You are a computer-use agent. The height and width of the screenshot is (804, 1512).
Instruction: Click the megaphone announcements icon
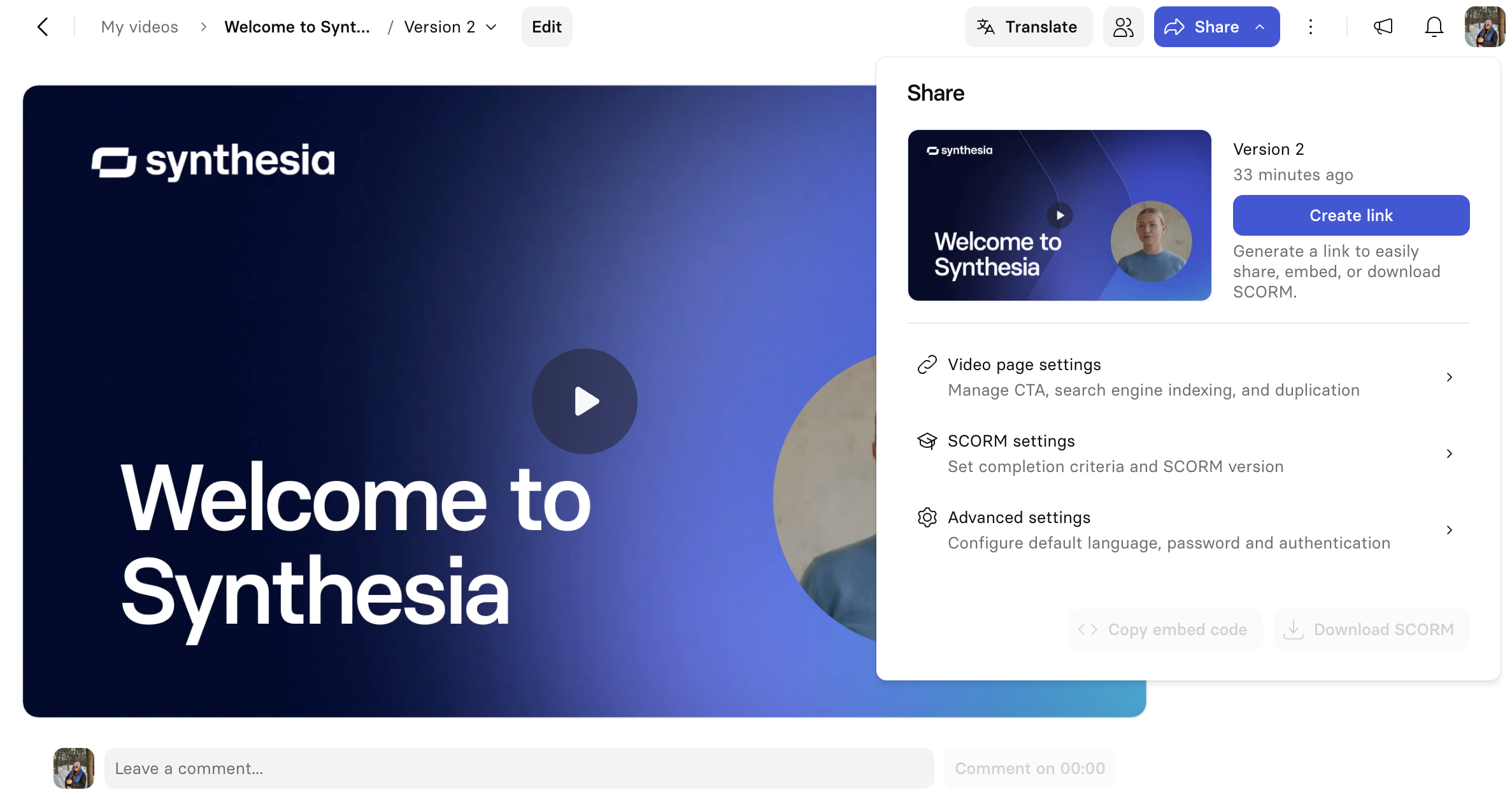(x=1383, y=27)
